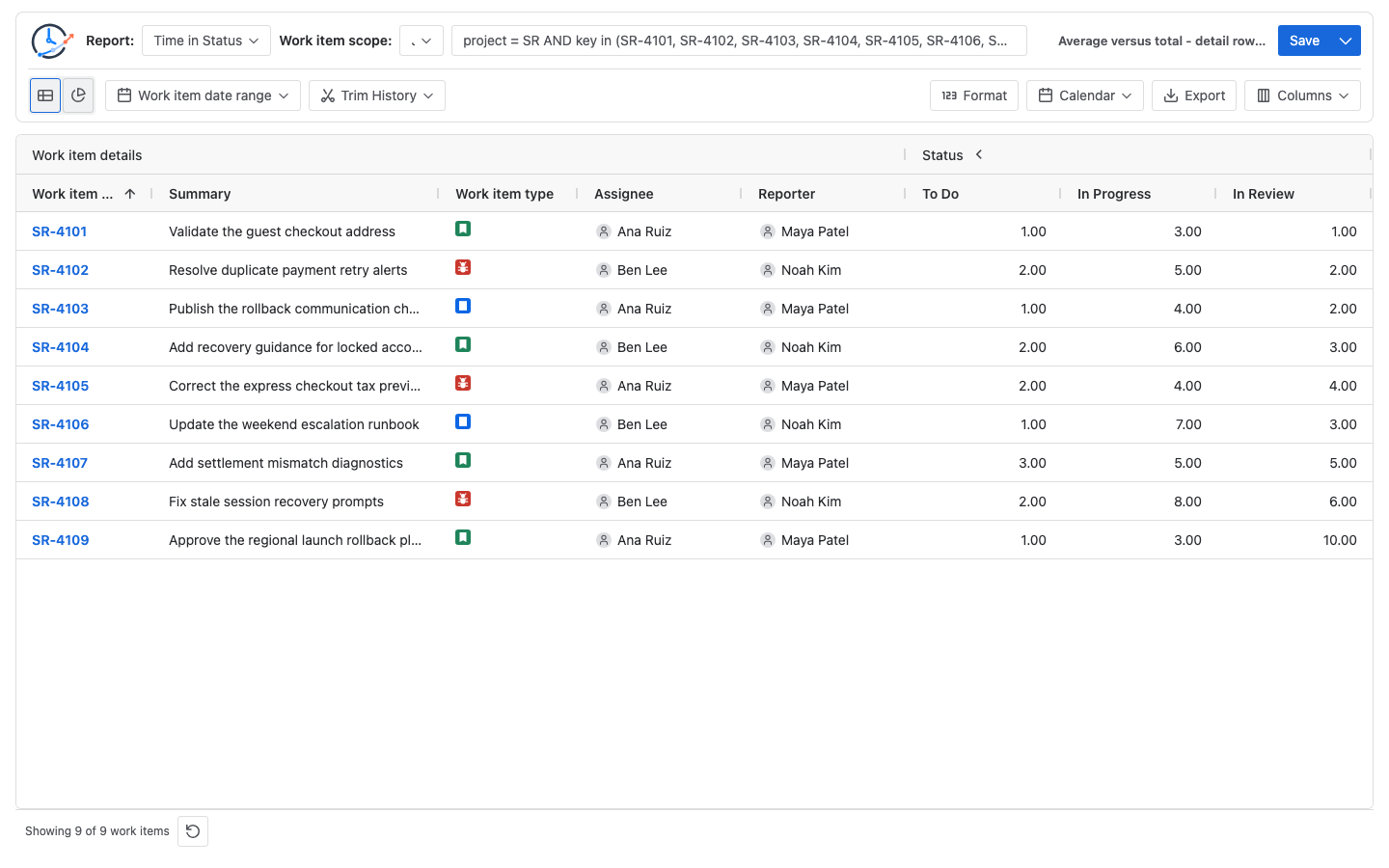Screen dimensions: 1389x868
Task: Open work item SR-4107 link
Action: (60, 463)
